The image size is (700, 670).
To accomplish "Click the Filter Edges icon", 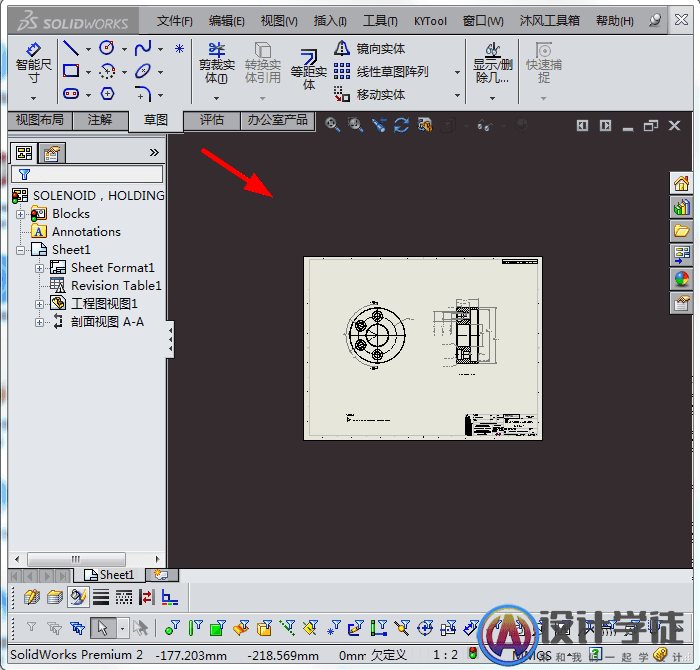I will tap(196, 628).
